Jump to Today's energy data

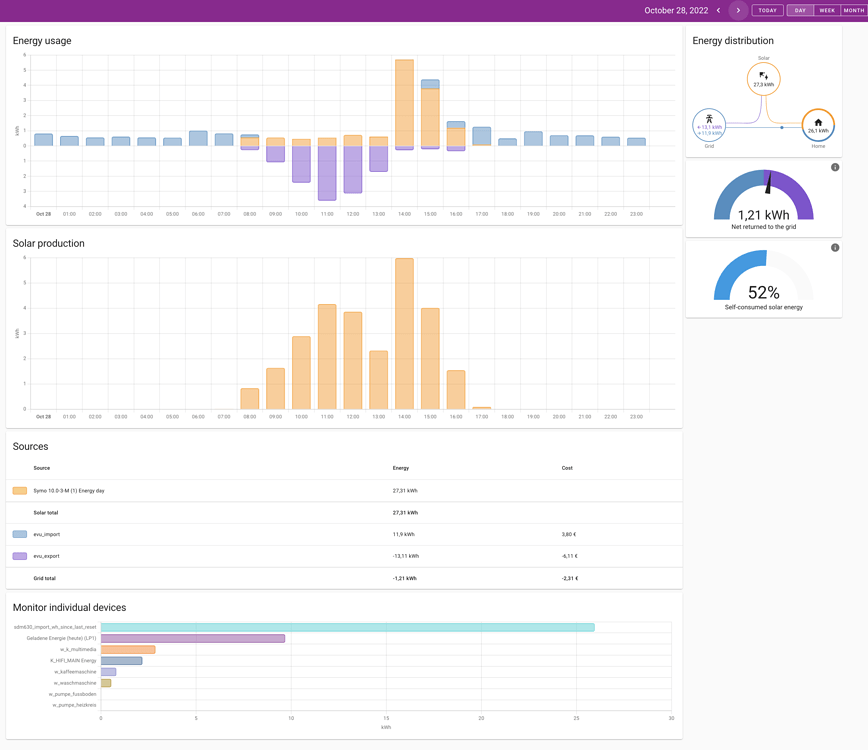(x=767, y=11)
